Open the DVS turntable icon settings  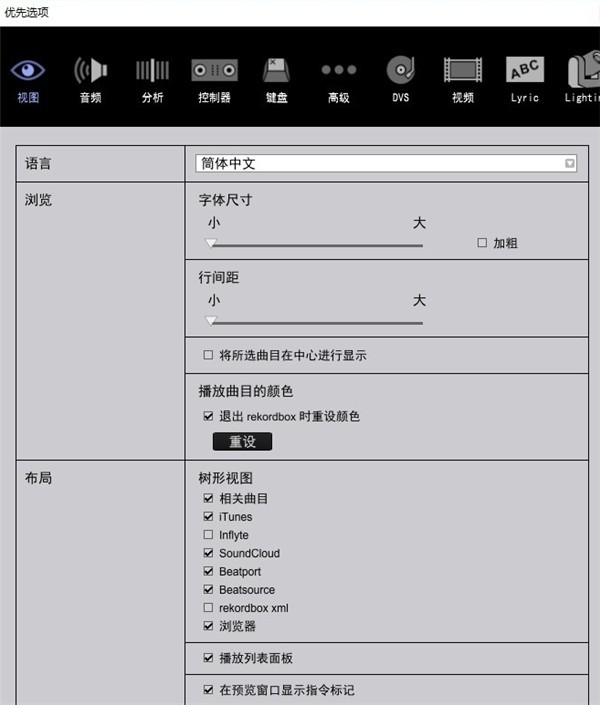point(401,80)
